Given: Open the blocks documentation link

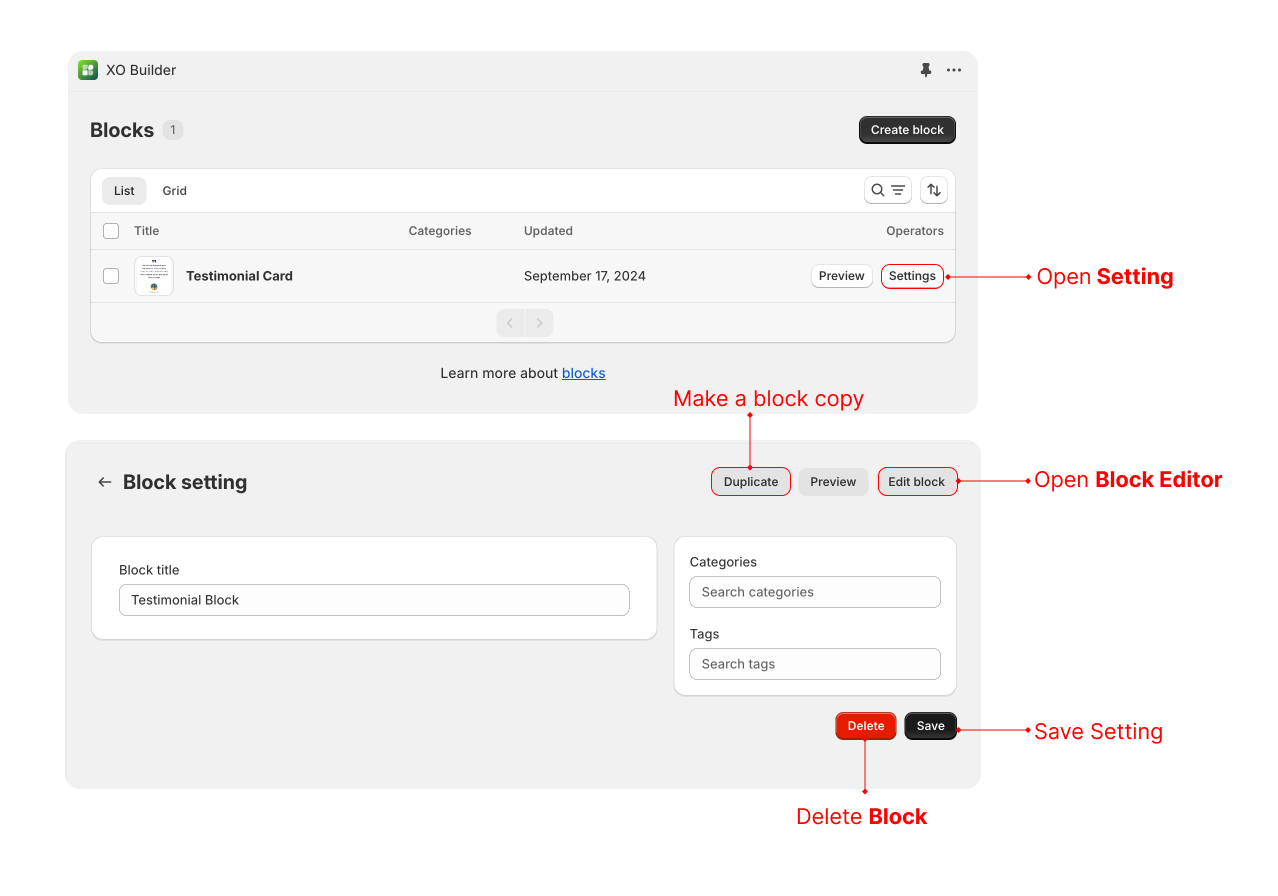Looking at the screenshot, I should point(583,373).
